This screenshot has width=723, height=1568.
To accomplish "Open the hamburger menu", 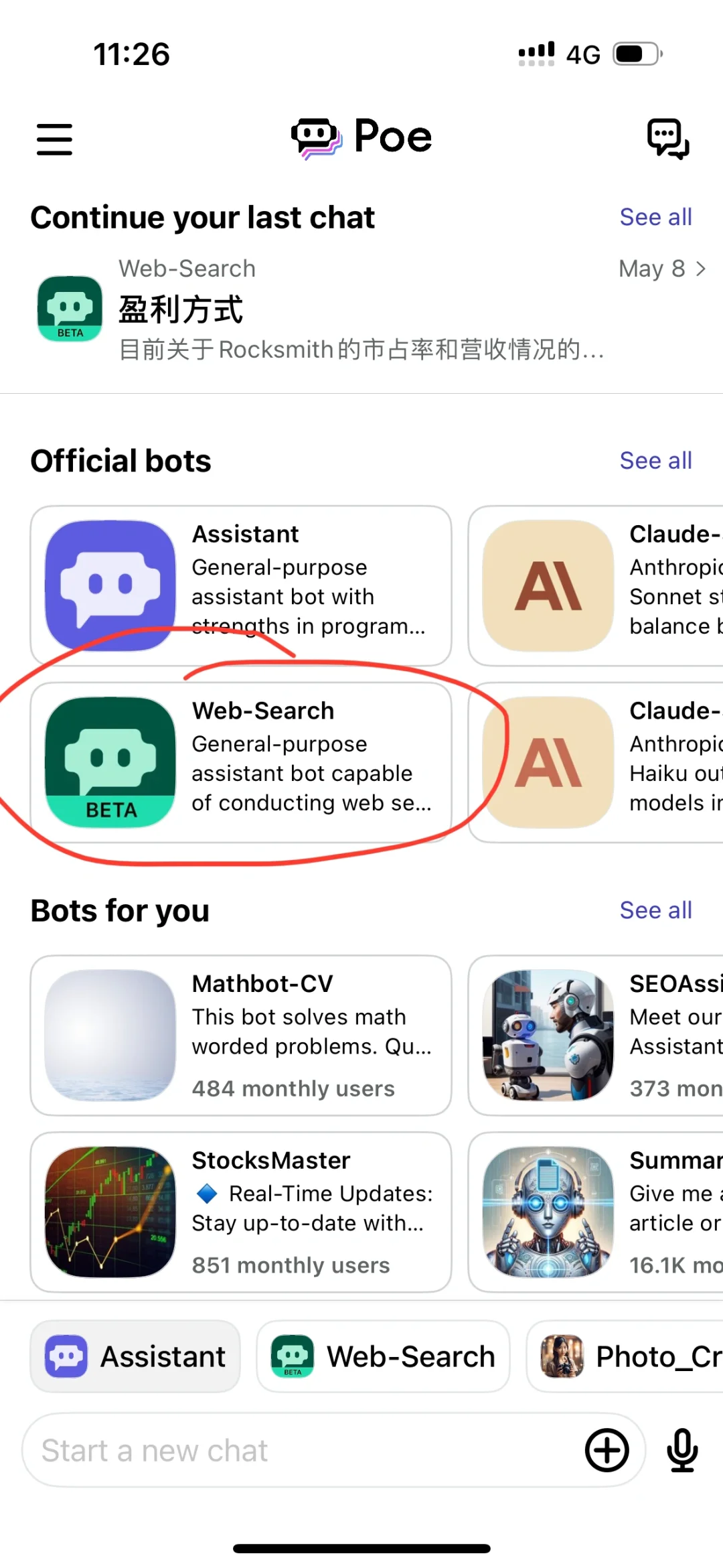I will point(54,139).
